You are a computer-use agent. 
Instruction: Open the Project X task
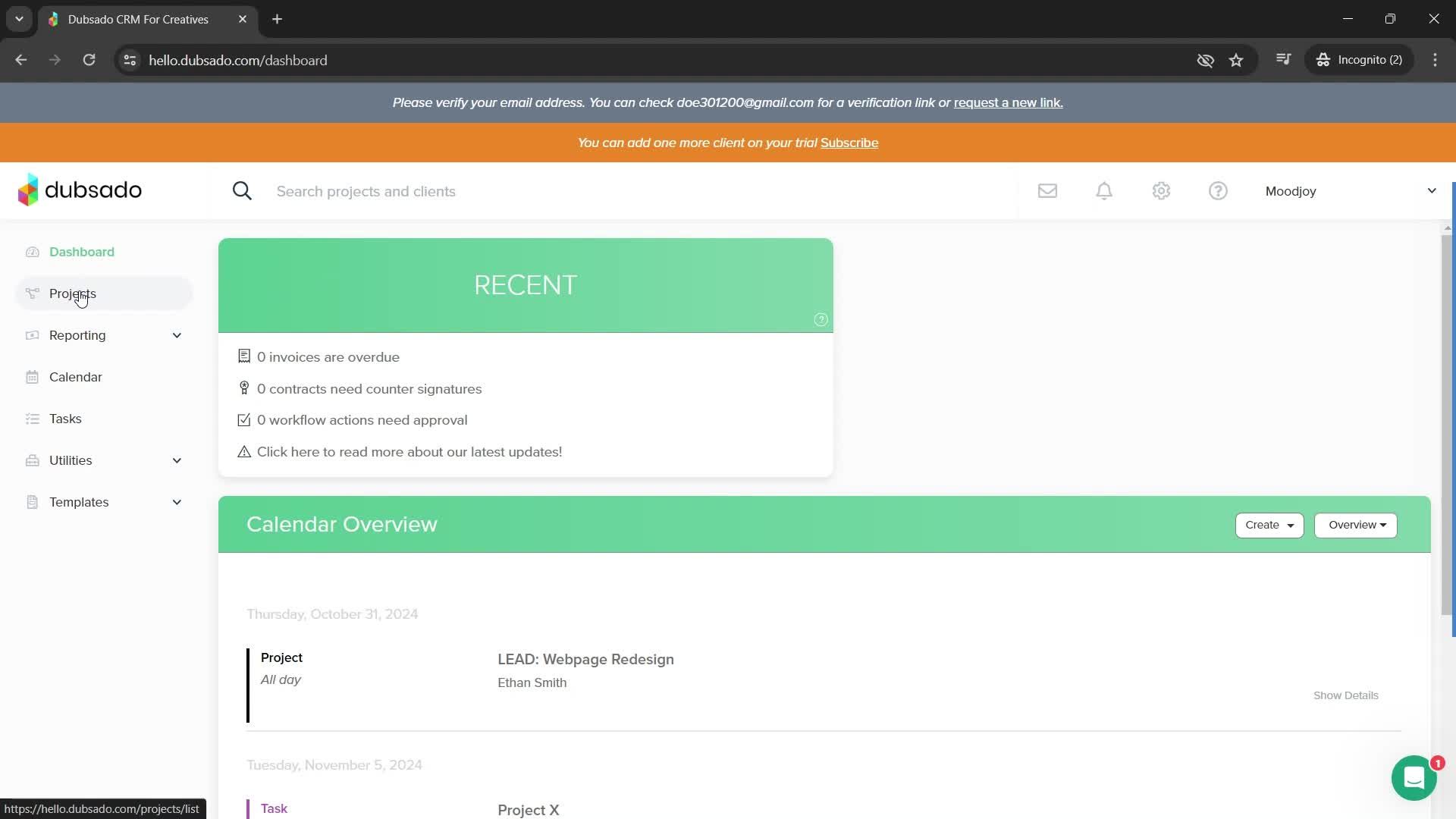(529, 810)
